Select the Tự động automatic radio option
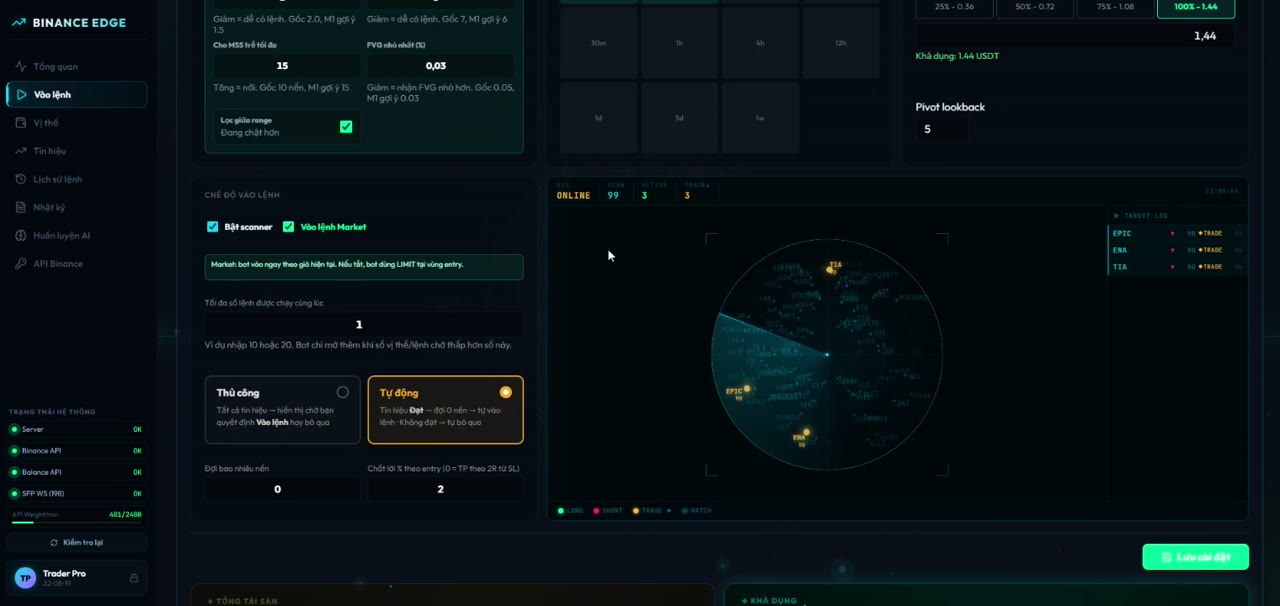 pos(506,392)
